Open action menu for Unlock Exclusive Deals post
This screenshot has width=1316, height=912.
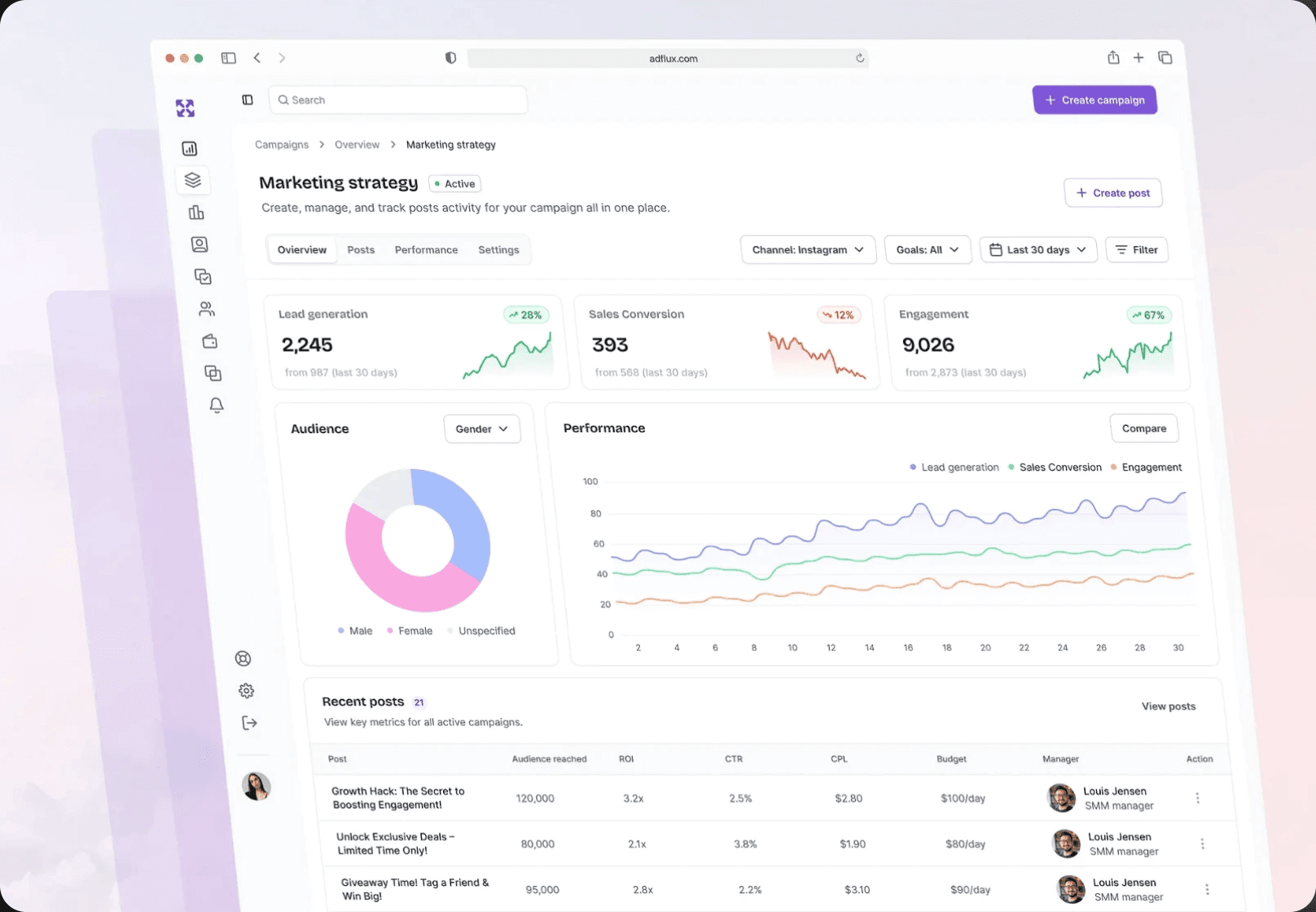(x=1203, y=844)
